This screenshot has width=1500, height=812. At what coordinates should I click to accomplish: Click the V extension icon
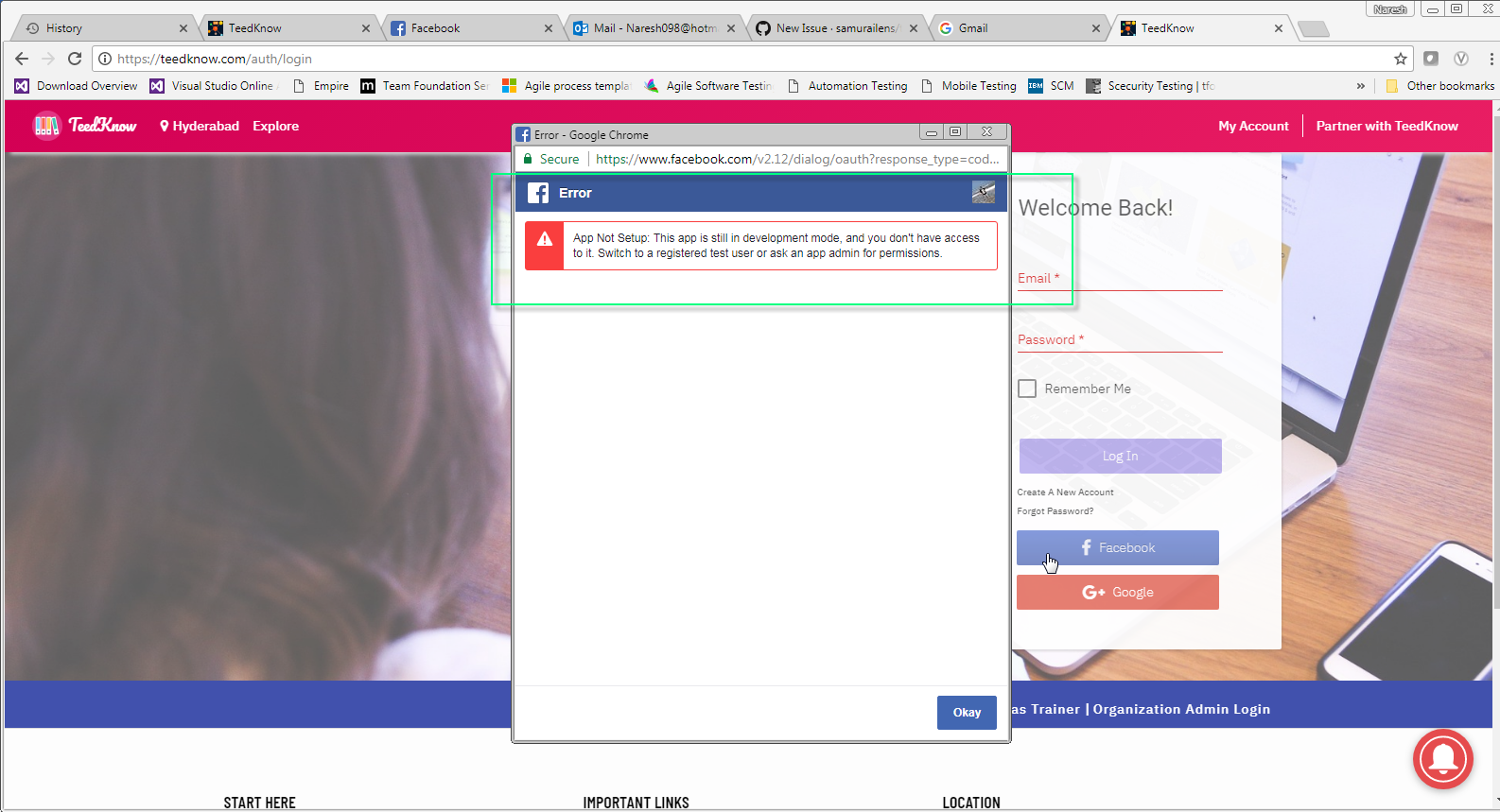pos(1461,59)
